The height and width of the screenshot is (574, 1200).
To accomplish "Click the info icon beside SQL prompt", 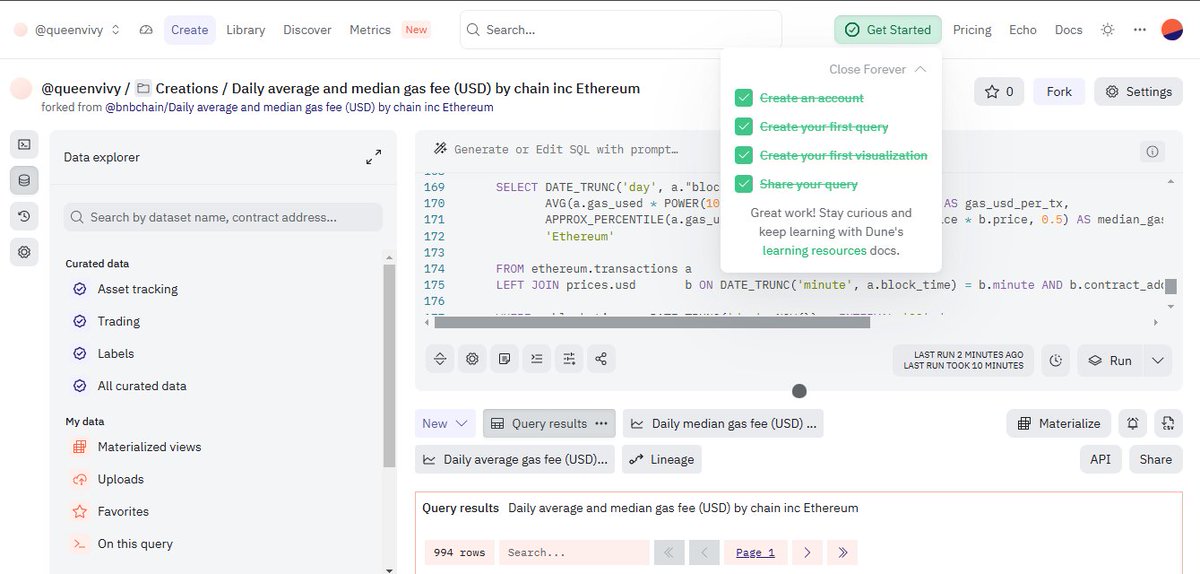I will coord(1152,152).
